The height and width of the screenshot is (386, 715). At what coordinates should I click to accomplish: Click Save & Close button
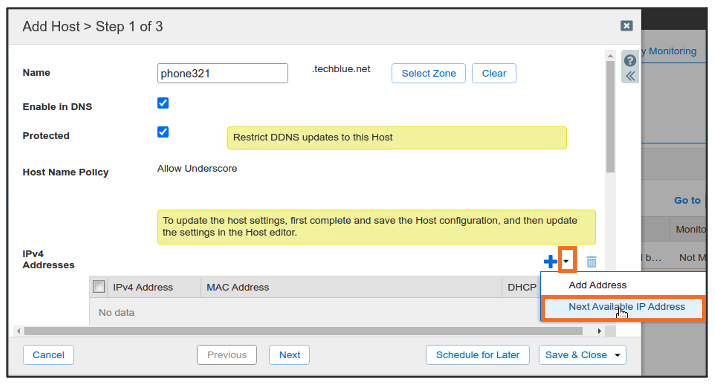pyautogui.click(x=576, y=355)
